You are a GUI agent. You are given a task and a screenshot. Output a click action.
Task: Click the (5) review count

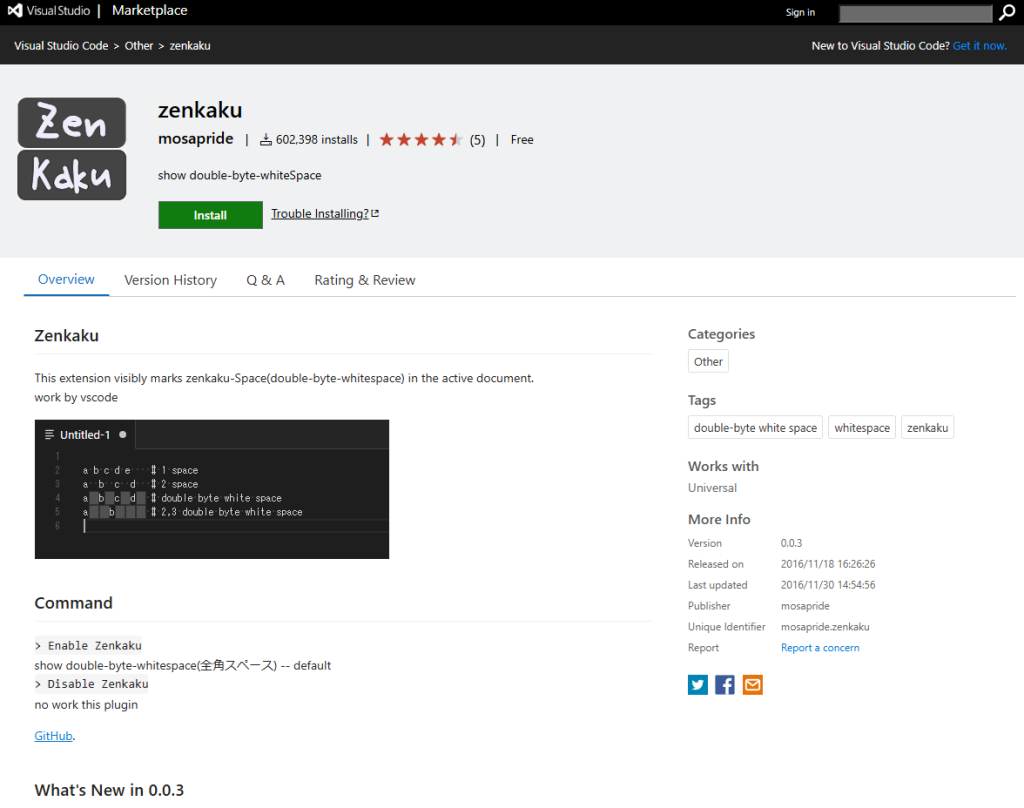pos(477,140)
